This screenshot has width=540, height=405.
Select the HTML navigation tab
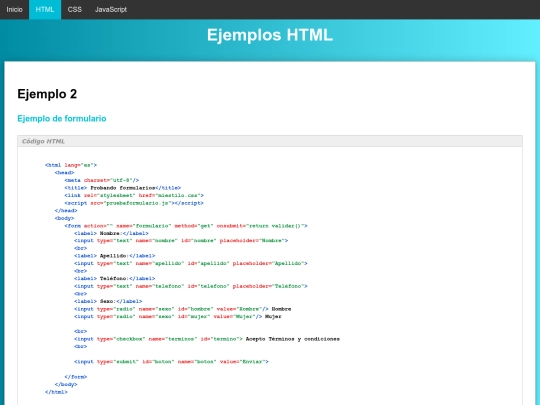pyautogui.click(x=45, y=9)
